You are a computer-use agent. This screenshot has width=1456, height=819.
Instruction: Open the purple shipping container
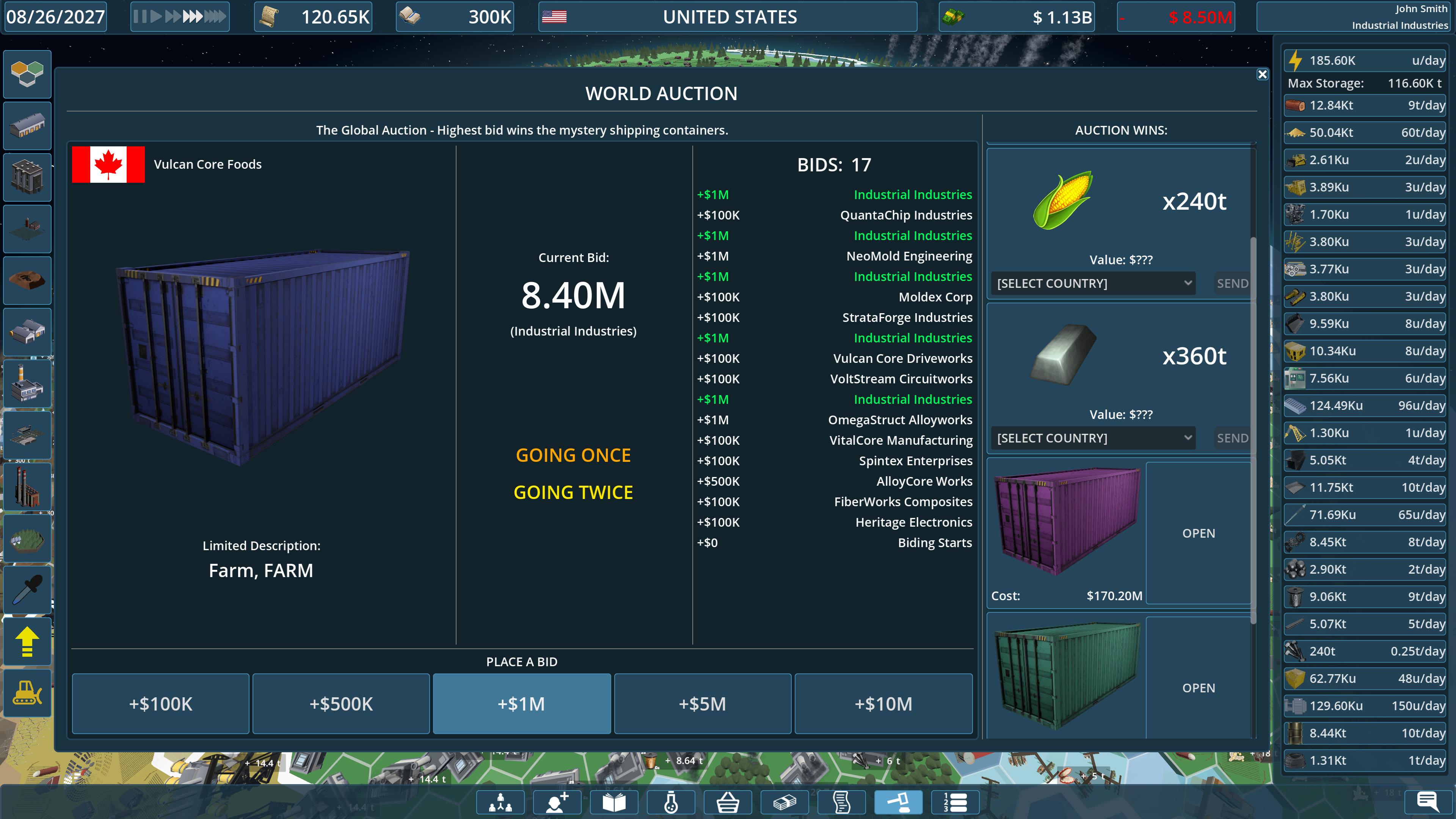tap(1198, 533)
